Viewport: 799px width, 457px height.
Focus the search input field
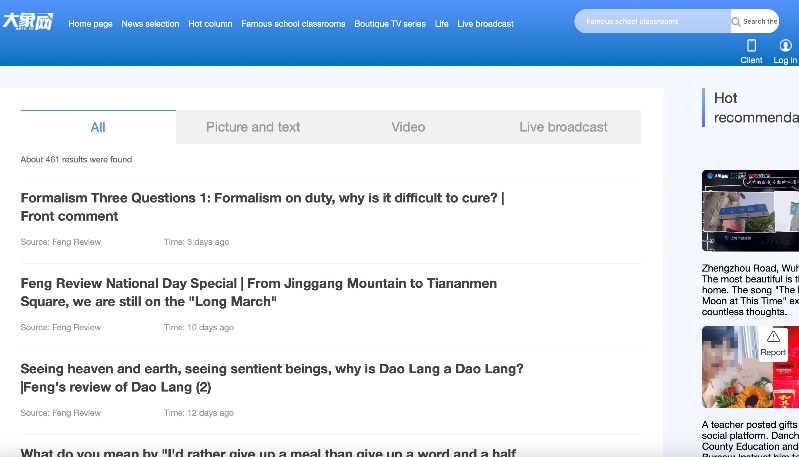pyautogui.click(x=653, y=21)
